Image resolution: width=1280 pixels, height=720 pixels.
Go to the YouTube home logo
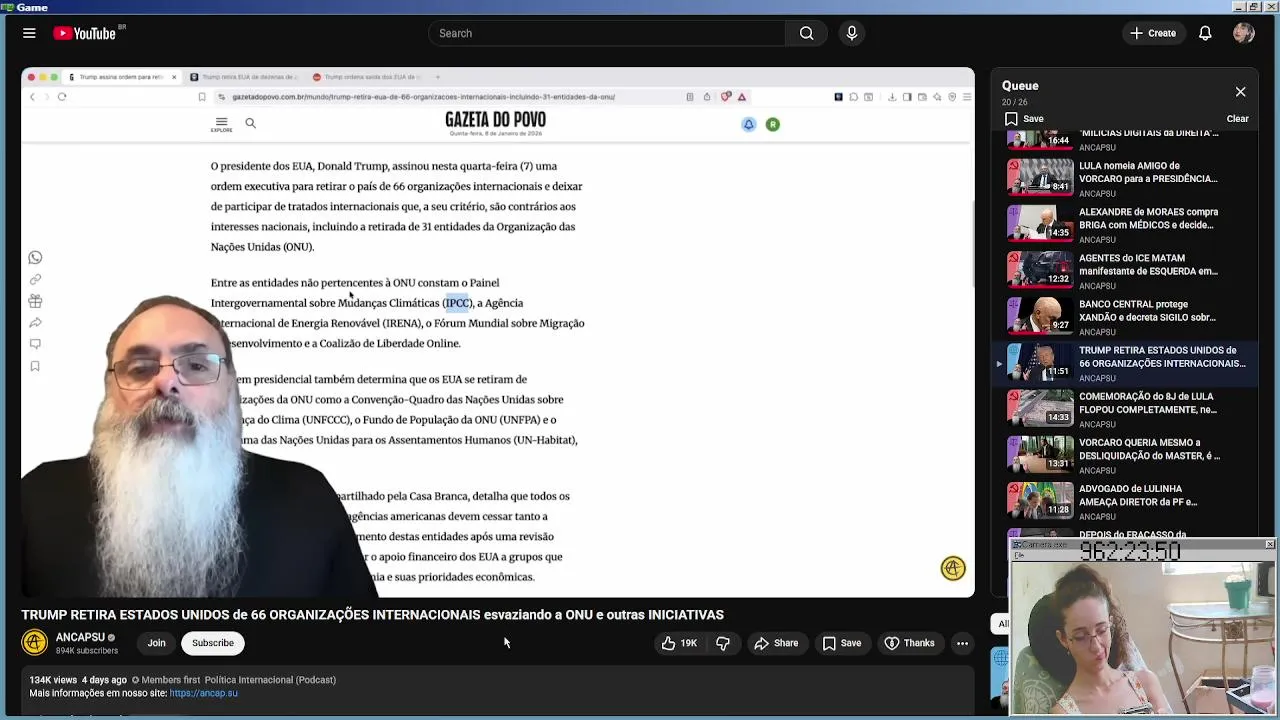[x=85, y=33]
